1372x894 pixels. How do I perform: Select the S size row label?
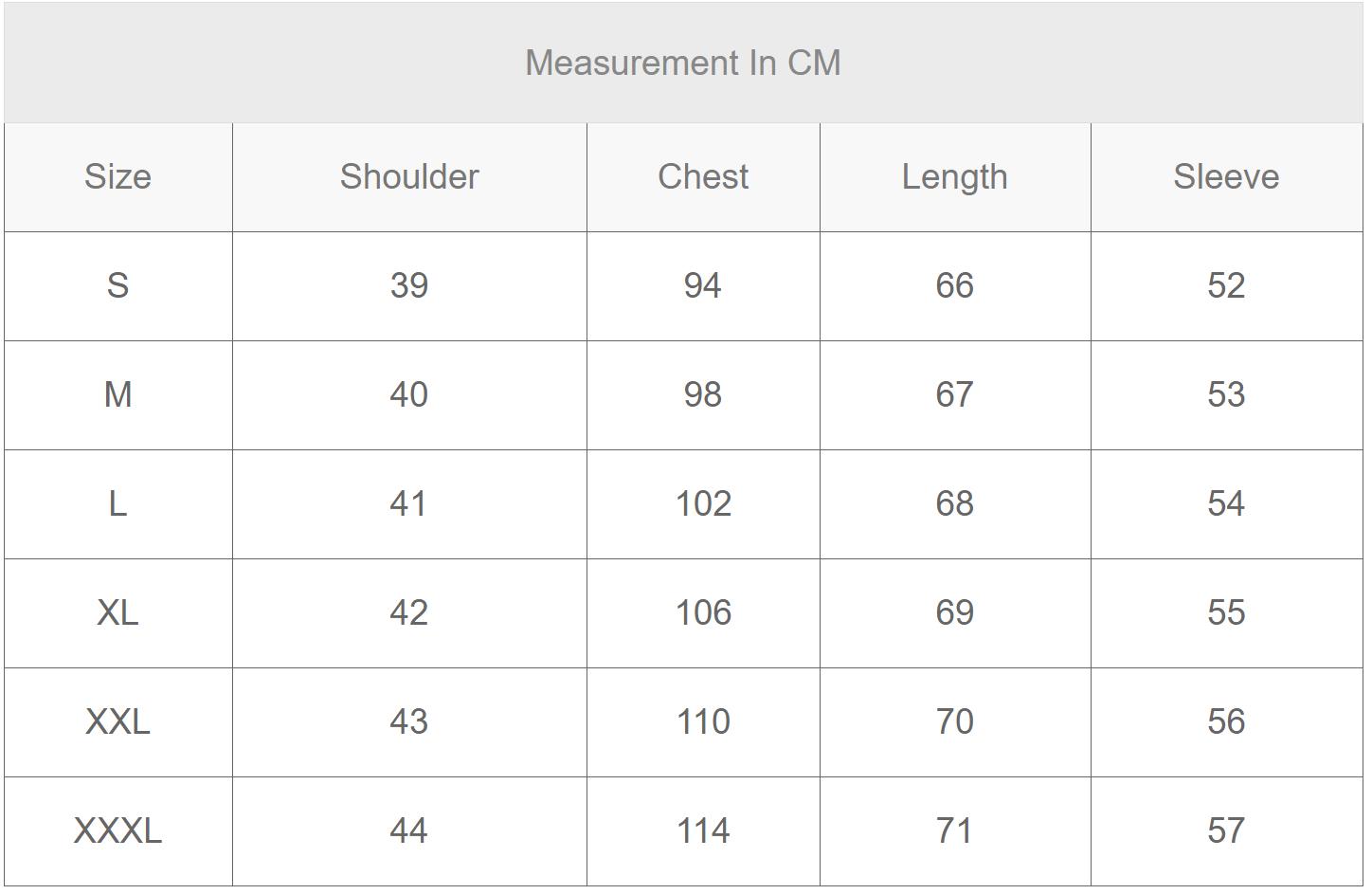[x=117, y=285]
